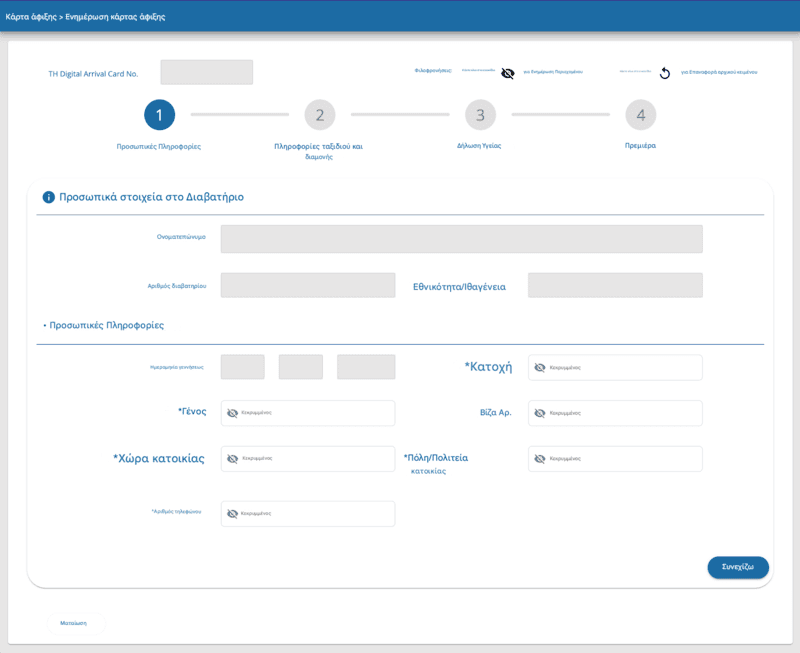Toggle the eye icon in the Χώρα κατοικίας field
The image size is (800, 653).
tap(232, 459)
